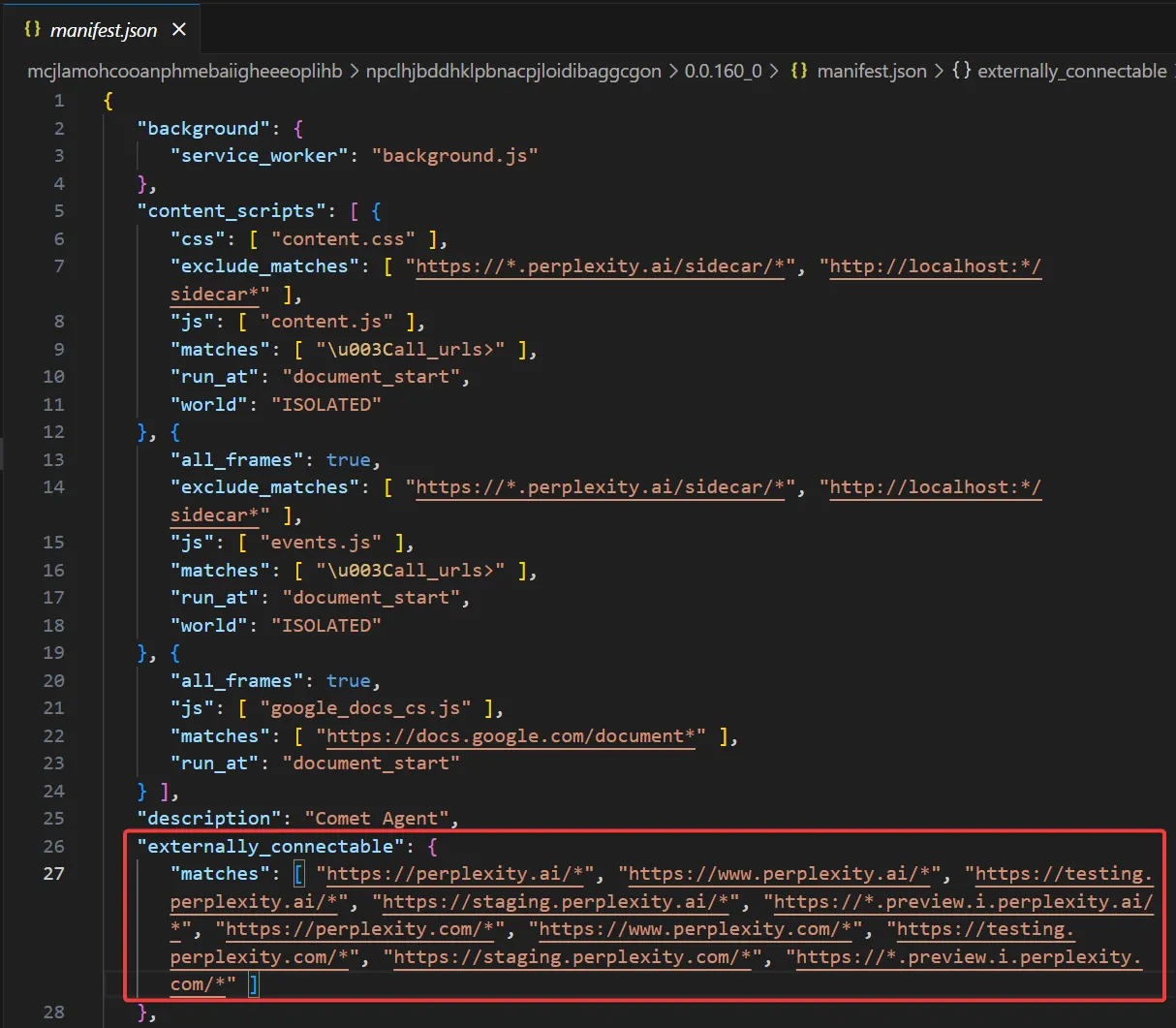Click line number 27 in the gutter

click(53, 874)
